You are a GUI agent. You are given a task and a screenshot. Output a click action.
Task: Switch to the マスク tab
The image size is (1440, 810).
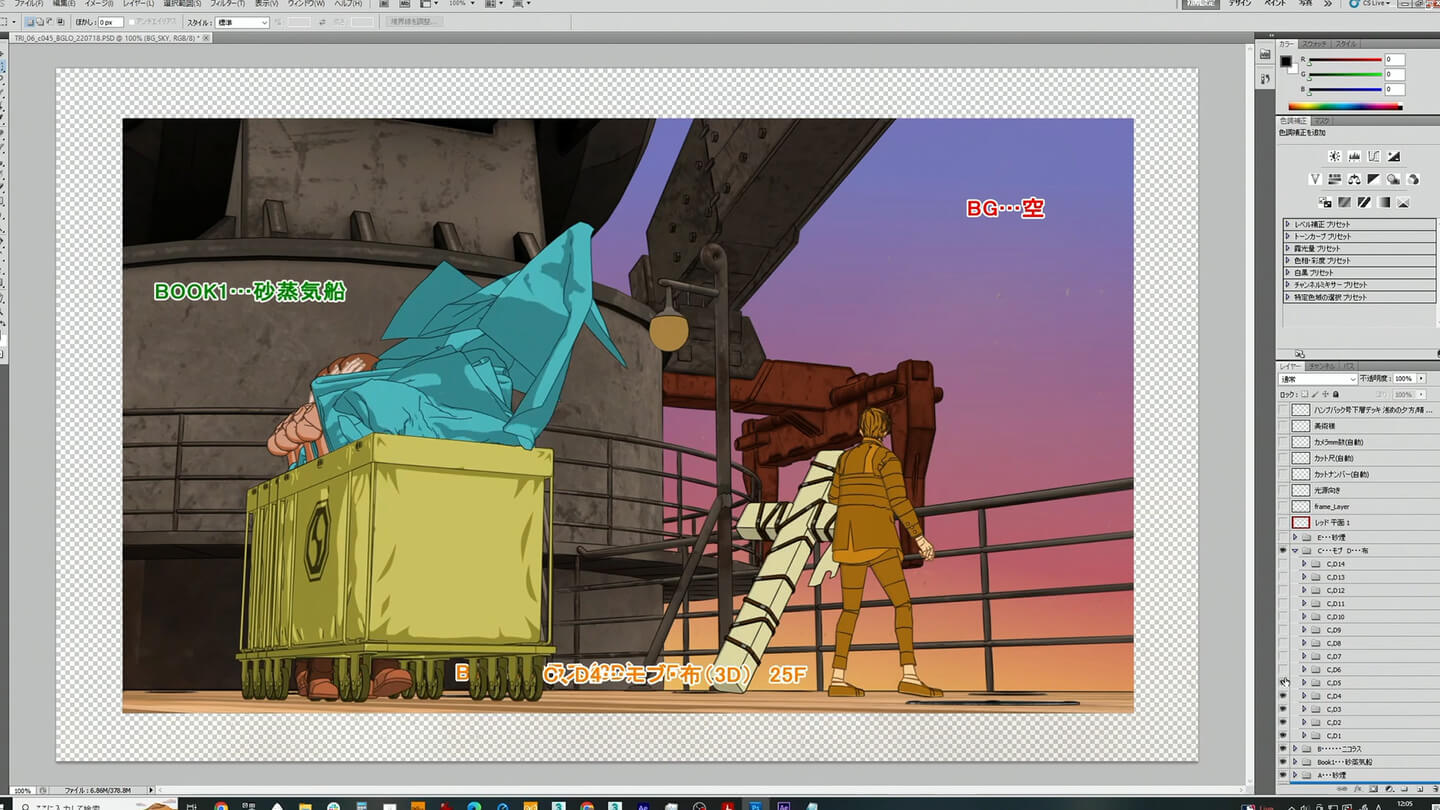tap(1322, 121)
